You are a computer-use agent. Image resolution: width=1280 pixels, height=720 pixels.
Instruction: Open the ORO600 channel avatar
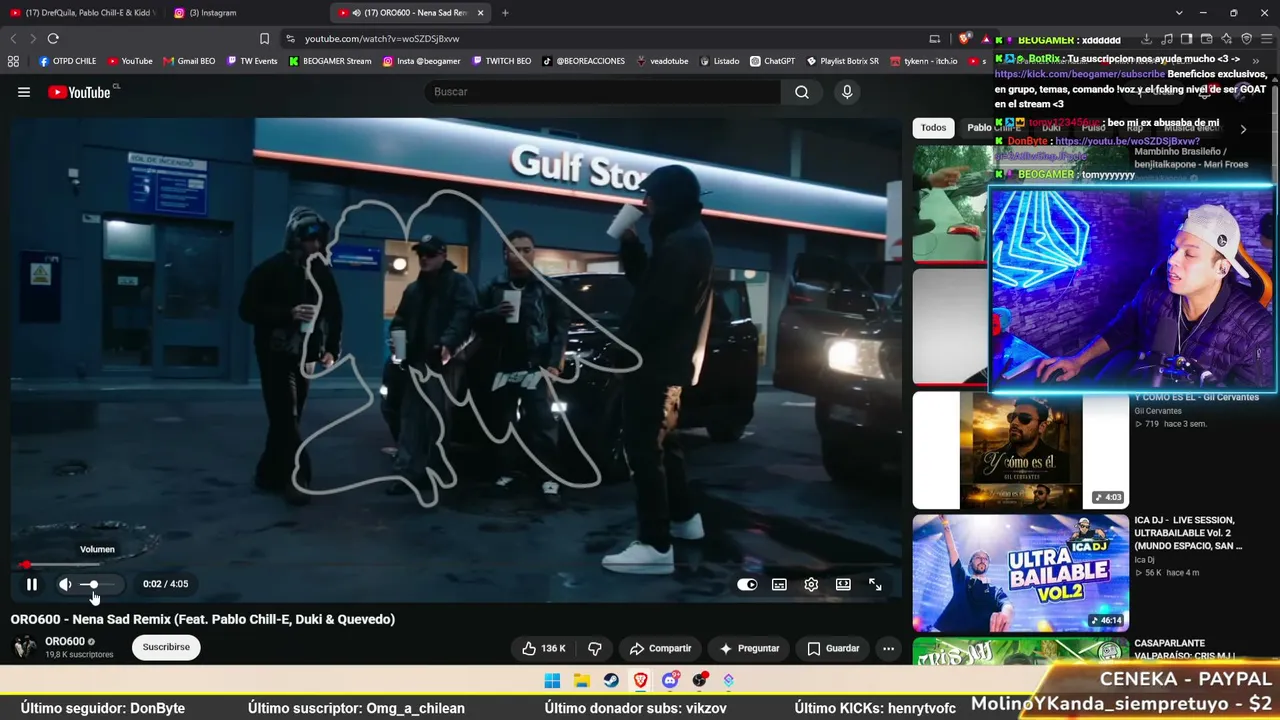24,647
